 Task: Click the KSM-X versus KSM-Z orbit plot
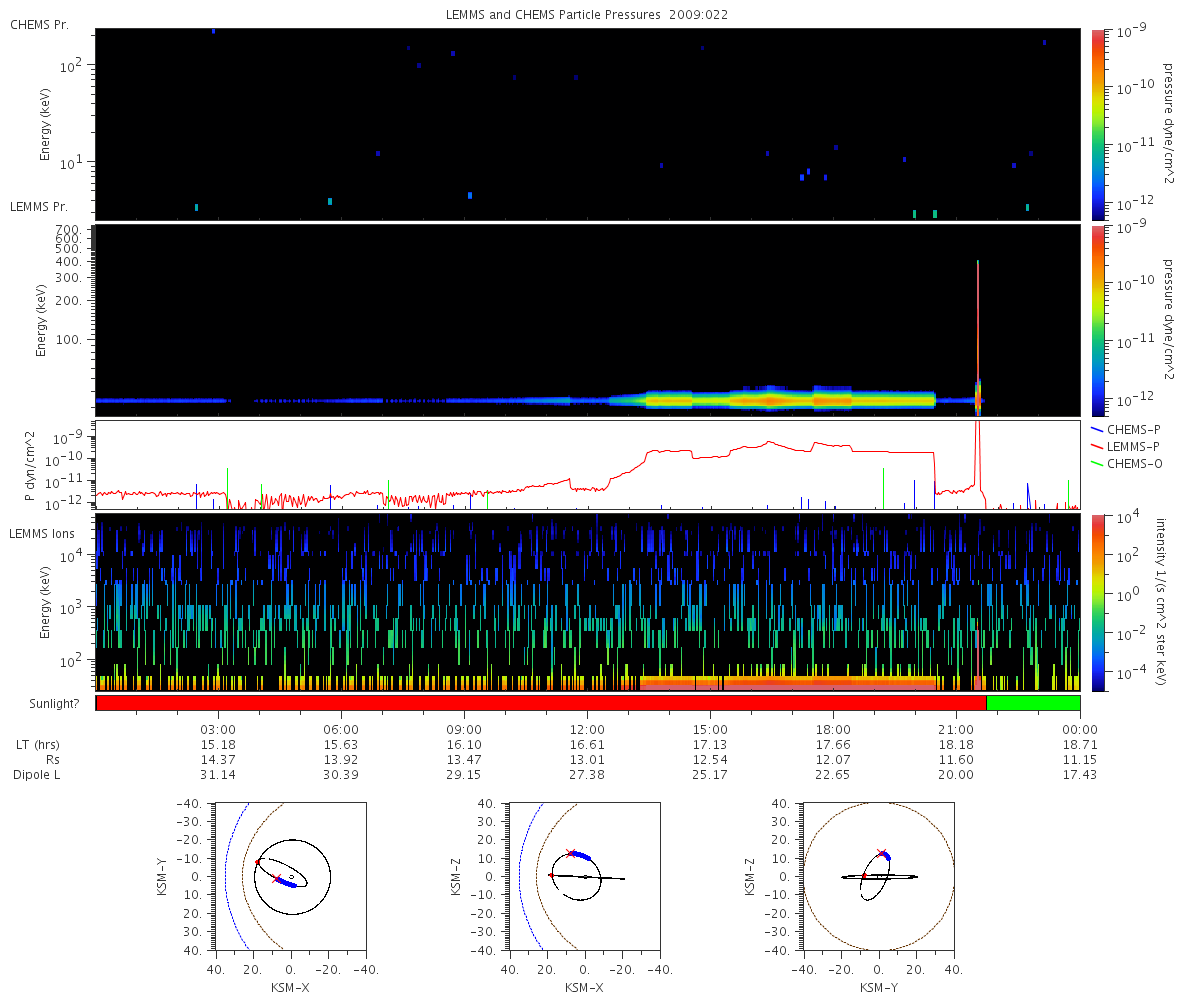coord(585,876)
